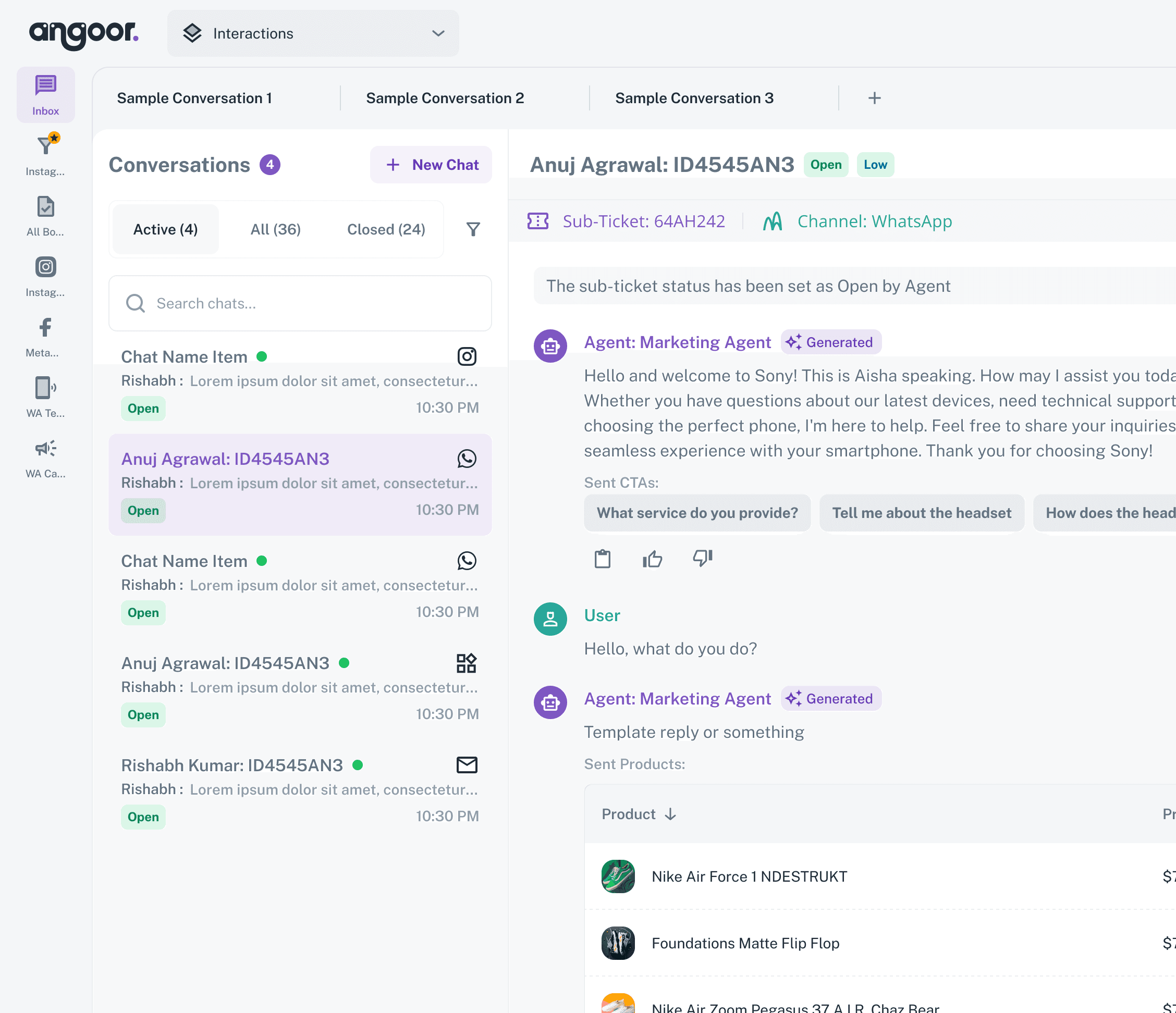Click 'Tell me about the headset' CTA
The height and width of the screenshot is (1013, 1176).
[x=921, y=513]
